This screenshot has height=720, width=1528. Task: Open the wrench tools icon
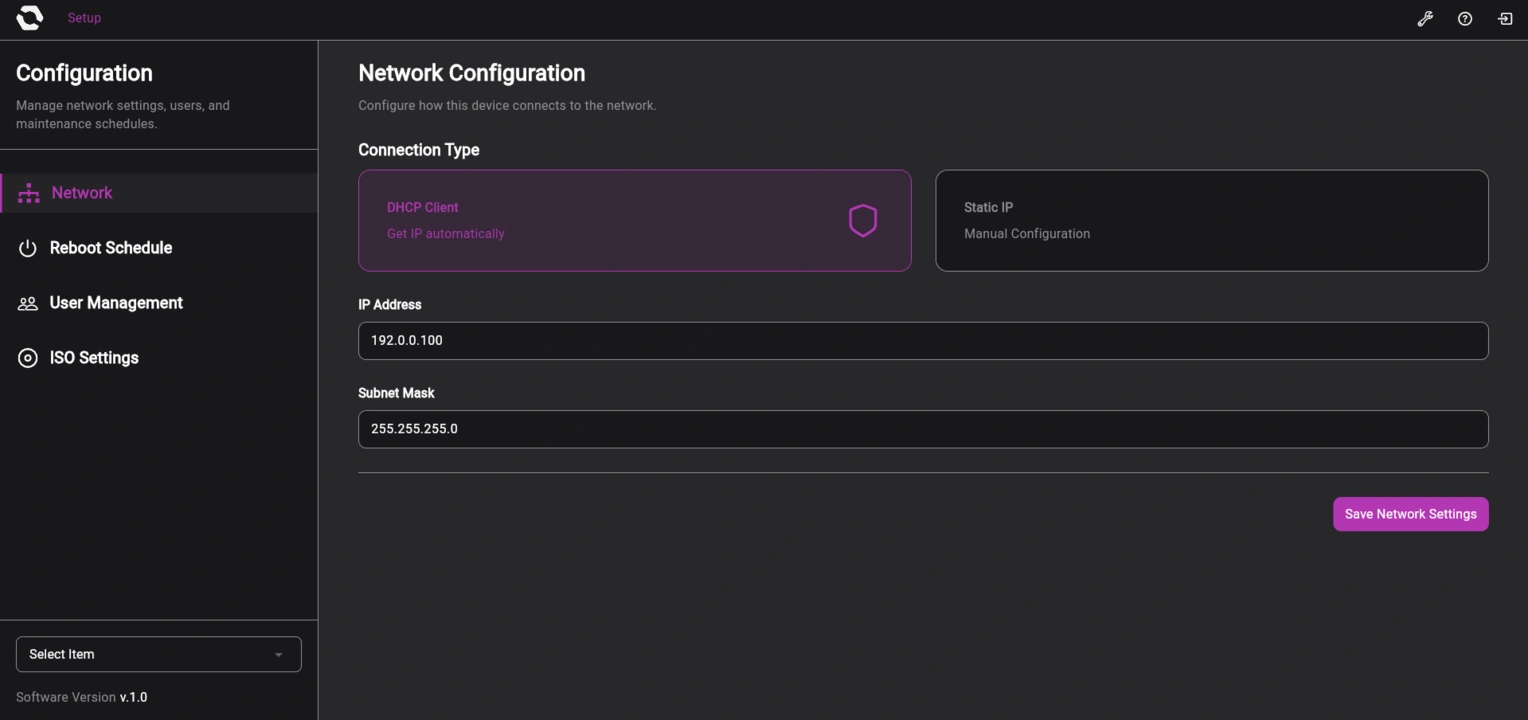coord(1424,18)
